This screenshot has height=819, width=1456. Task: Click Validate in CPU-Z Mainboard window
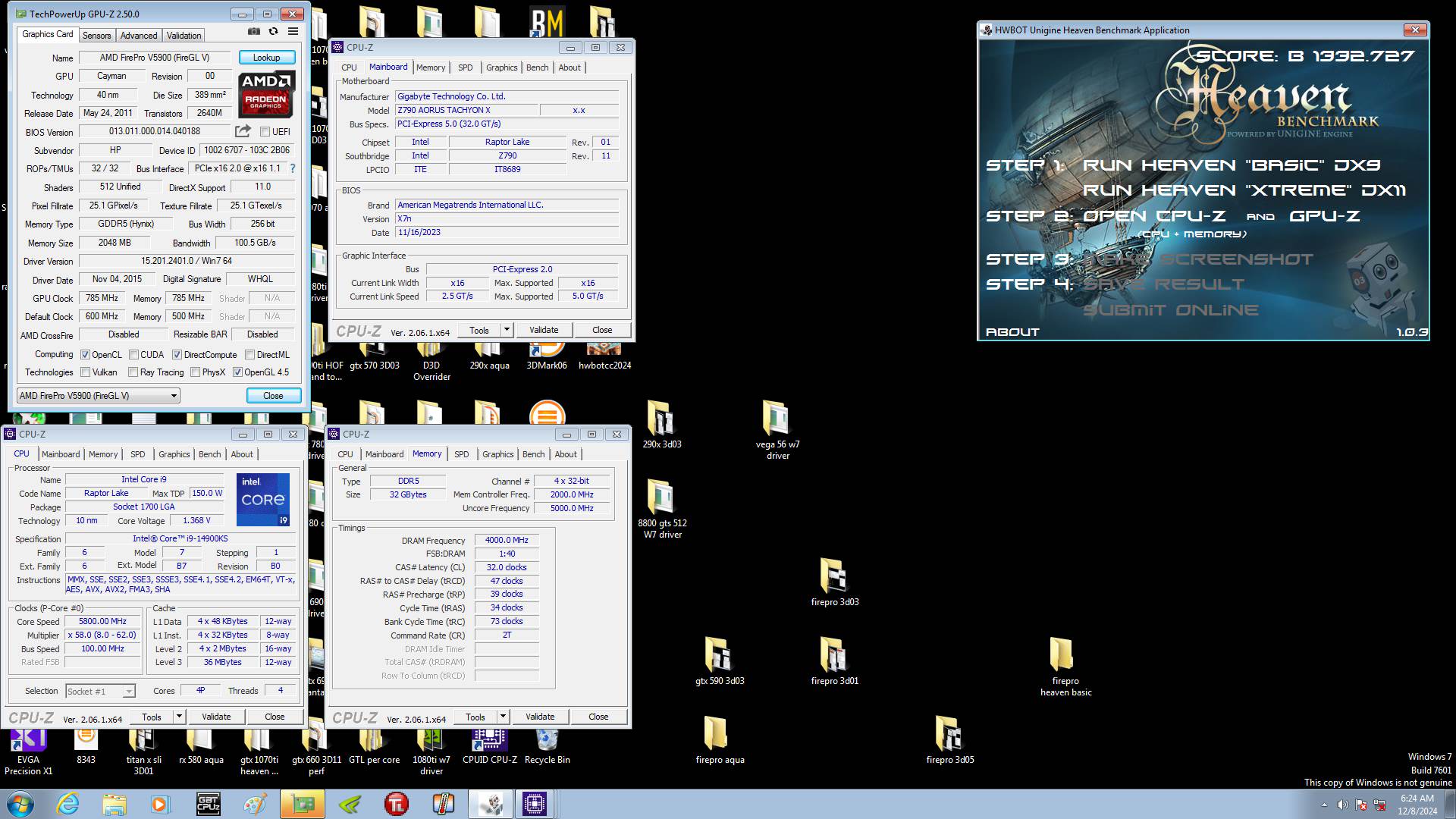pyautogui.click(x=544, y=330)
